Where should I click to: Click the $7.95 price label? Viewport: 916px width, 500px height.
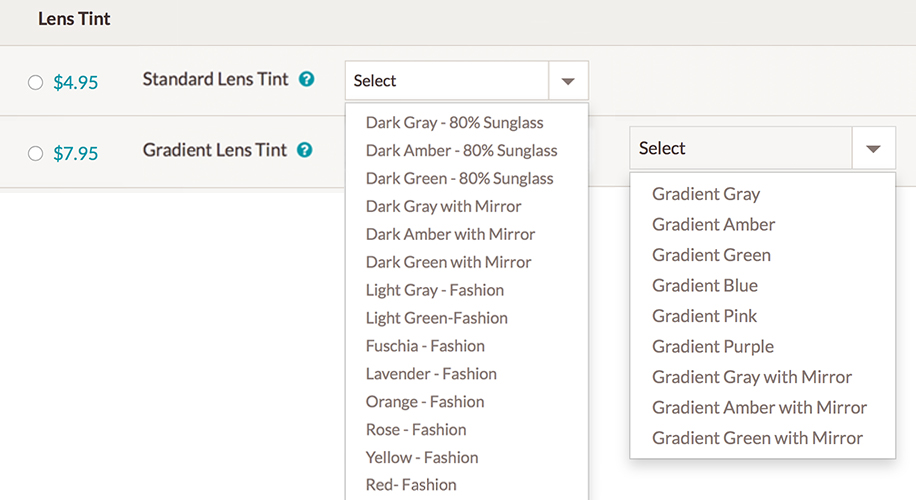coord(76,153)
